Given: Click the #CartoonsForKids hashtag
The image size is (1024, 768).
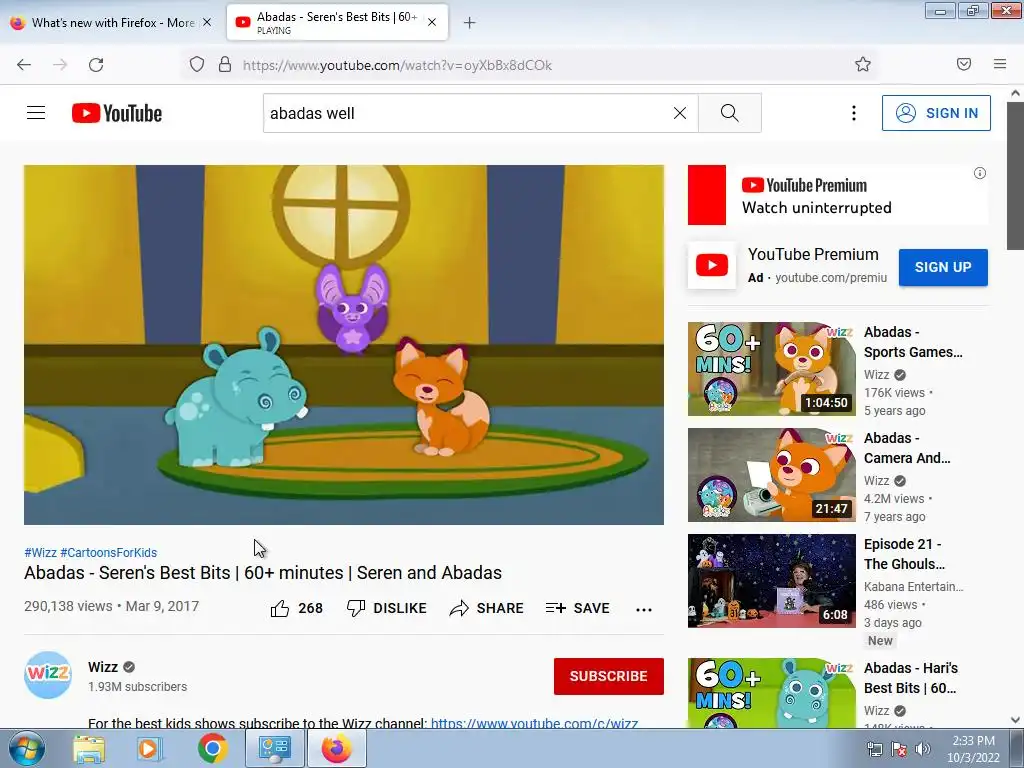Looking at the screenshot, I should [x=108, y=552].
